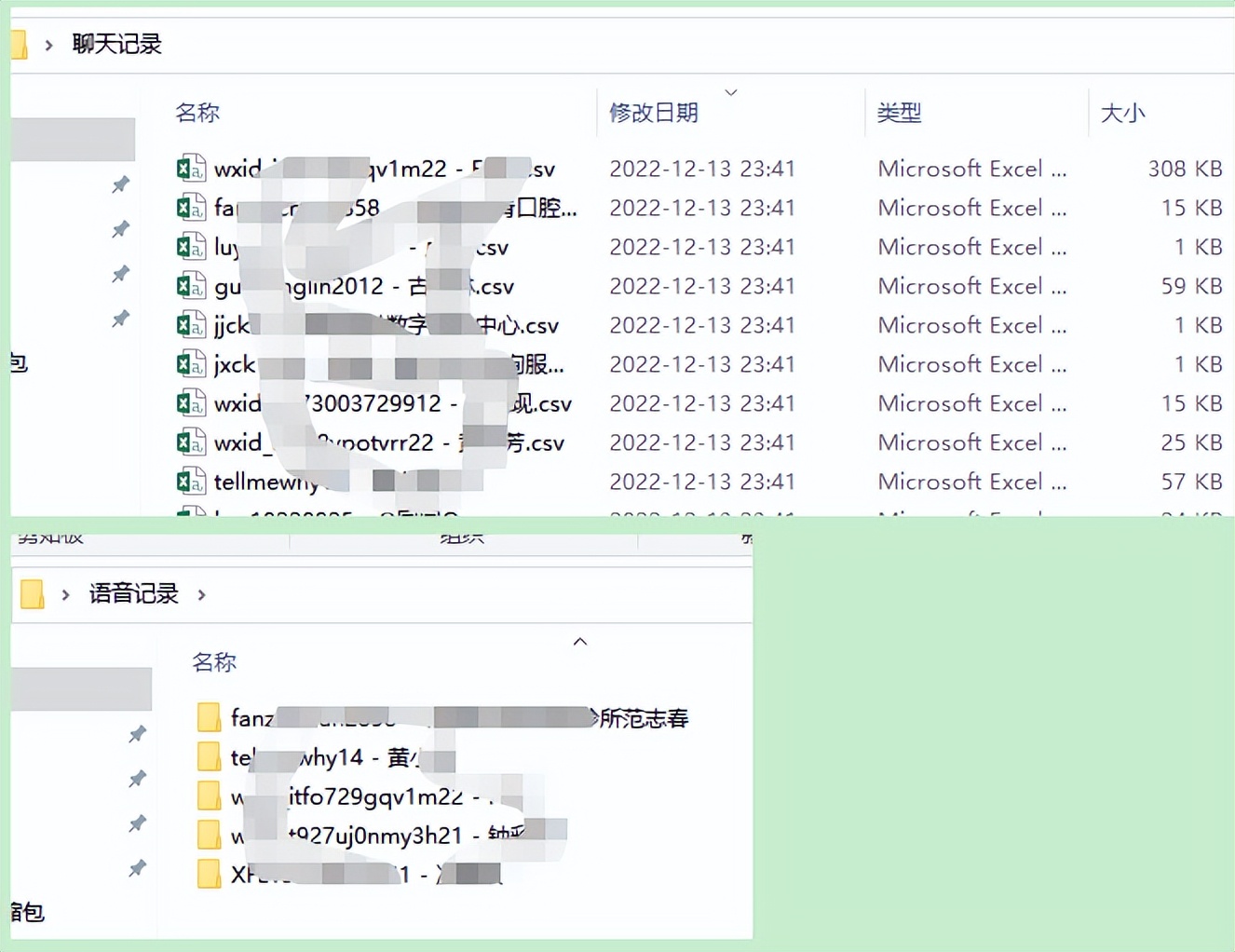Select the Excel icon of the jxck csv file

point(191,363)
